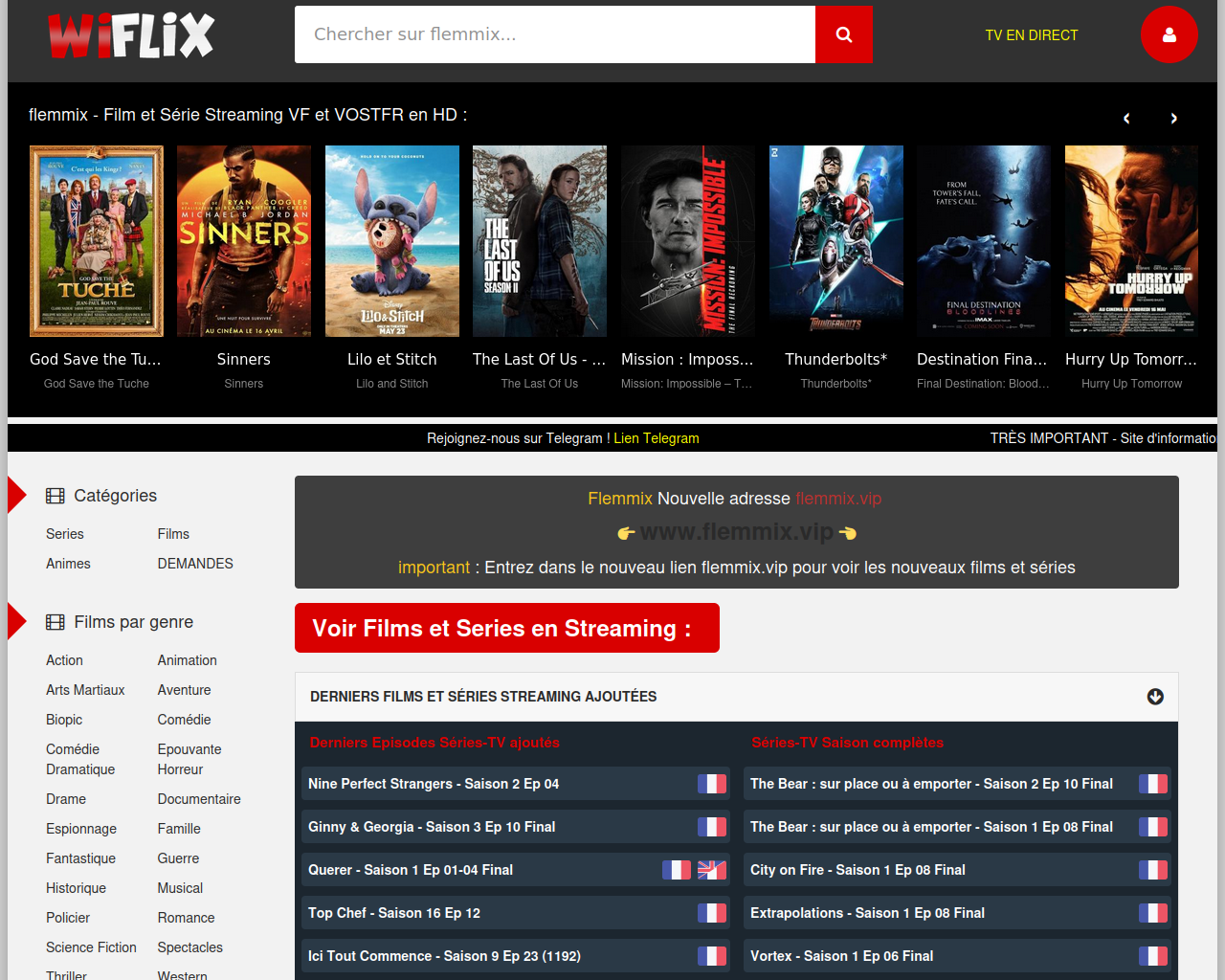The height and width of the screenshot is (980, 1225).
Task: Click the red search magnifier button
Action: (843, 34)
